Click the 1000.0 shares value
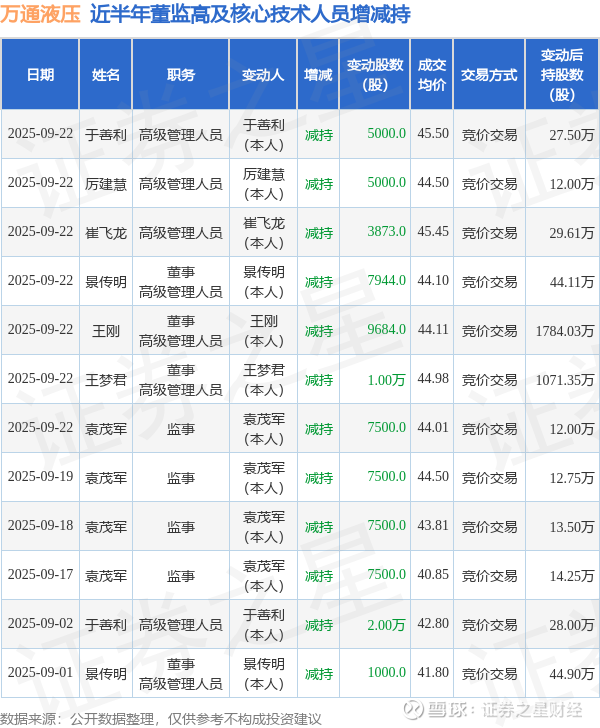 point(386,672)
